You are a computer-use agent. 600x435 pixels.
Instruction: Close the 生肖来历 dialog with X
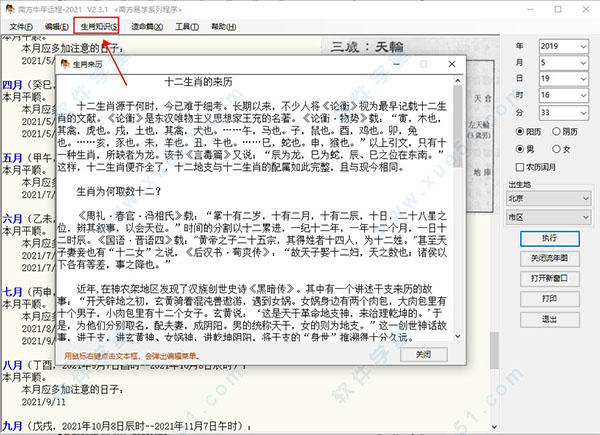(x=455, y=63)
